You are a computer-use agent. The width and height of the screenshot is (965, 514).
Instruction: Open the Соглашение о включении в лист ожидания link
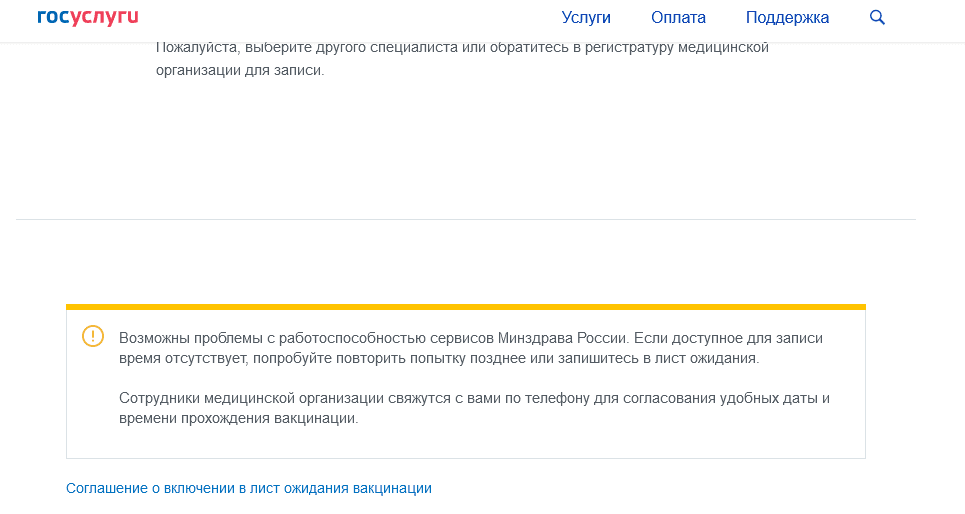(248, 488)
